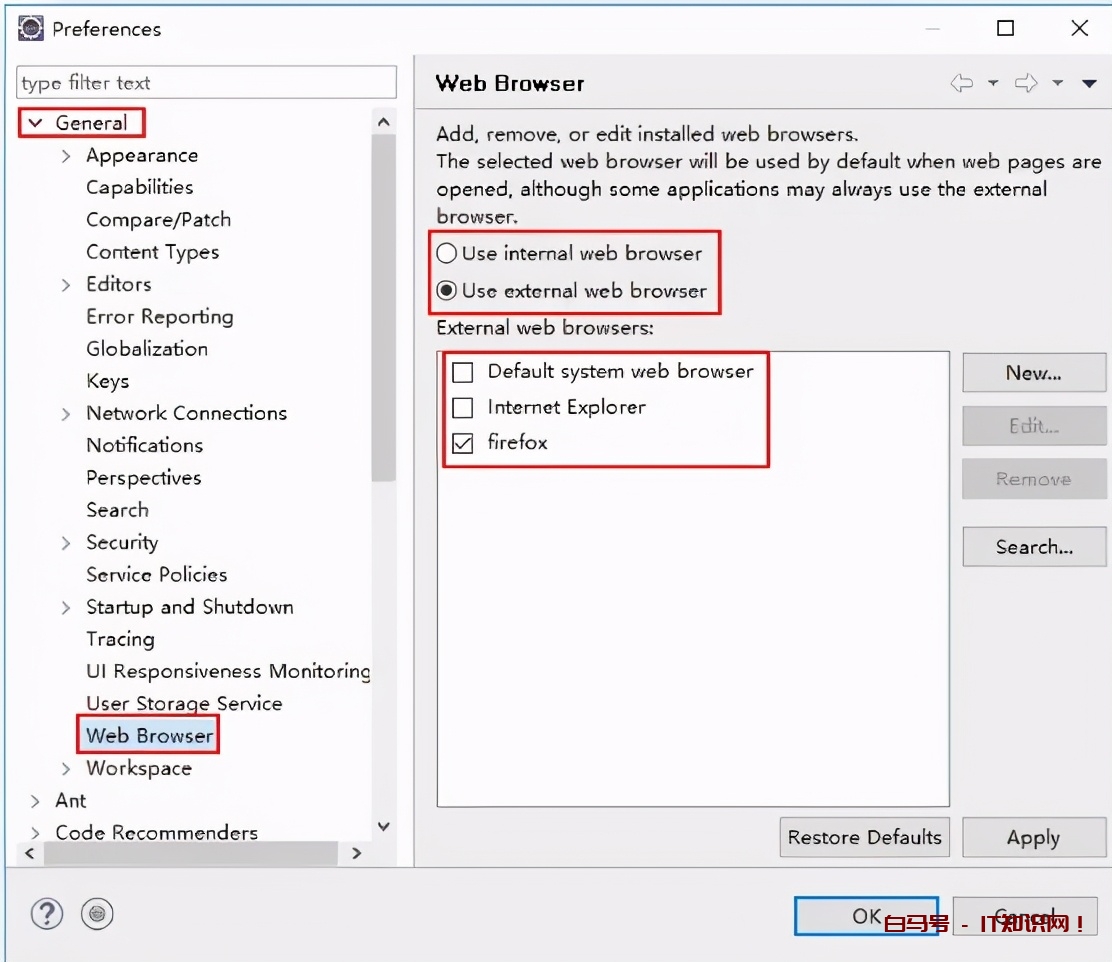Expand the Code Recommenders node

(35, 833)
